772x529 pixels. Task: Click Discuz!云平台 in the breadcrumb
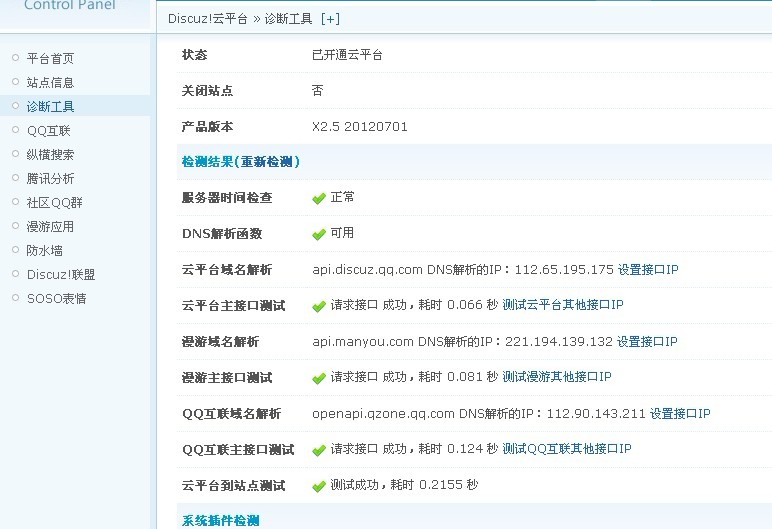coord(207,19)
